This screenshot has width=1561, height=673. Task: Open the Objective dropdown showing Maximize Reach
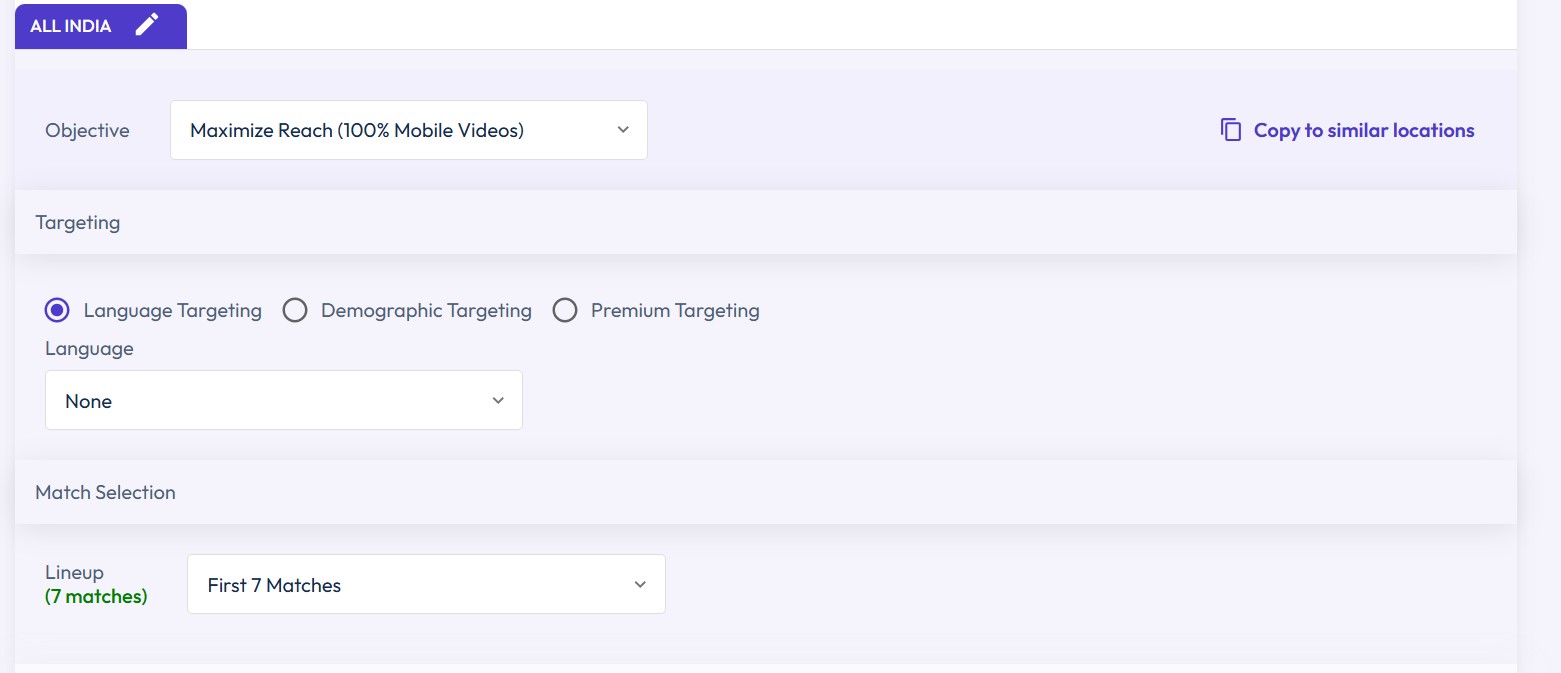(408, 129)
